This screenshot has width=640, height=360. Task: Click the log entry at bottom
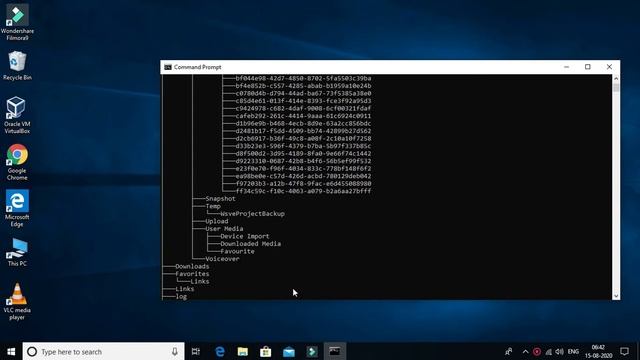click(x=181, y=297)
